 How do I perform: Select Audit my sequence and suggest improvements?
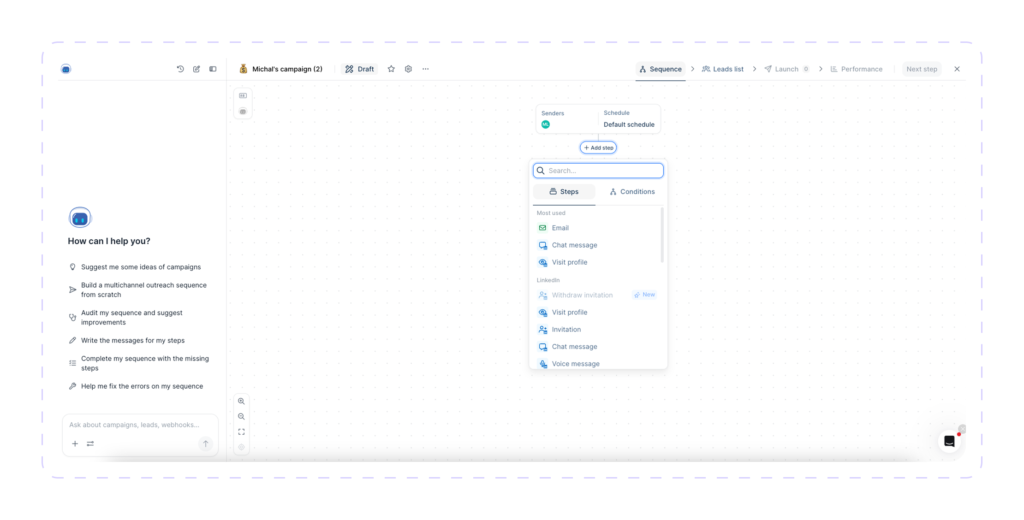click(132, 317)
